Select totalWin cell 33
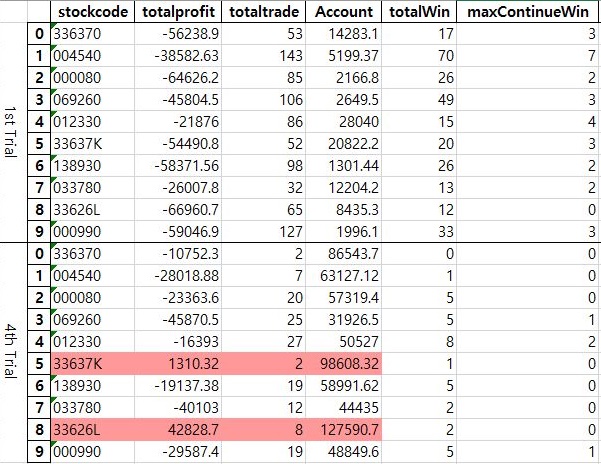Screen dimensions: 601x464 (x=419, y=231)
